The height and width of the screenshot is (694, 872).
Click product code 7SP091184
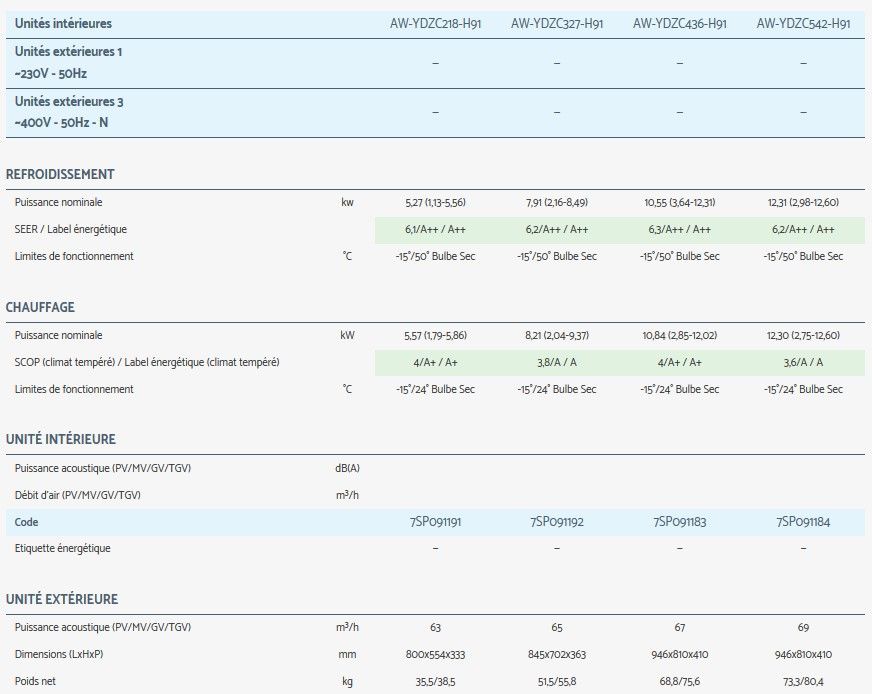click(x=803, y=522)
